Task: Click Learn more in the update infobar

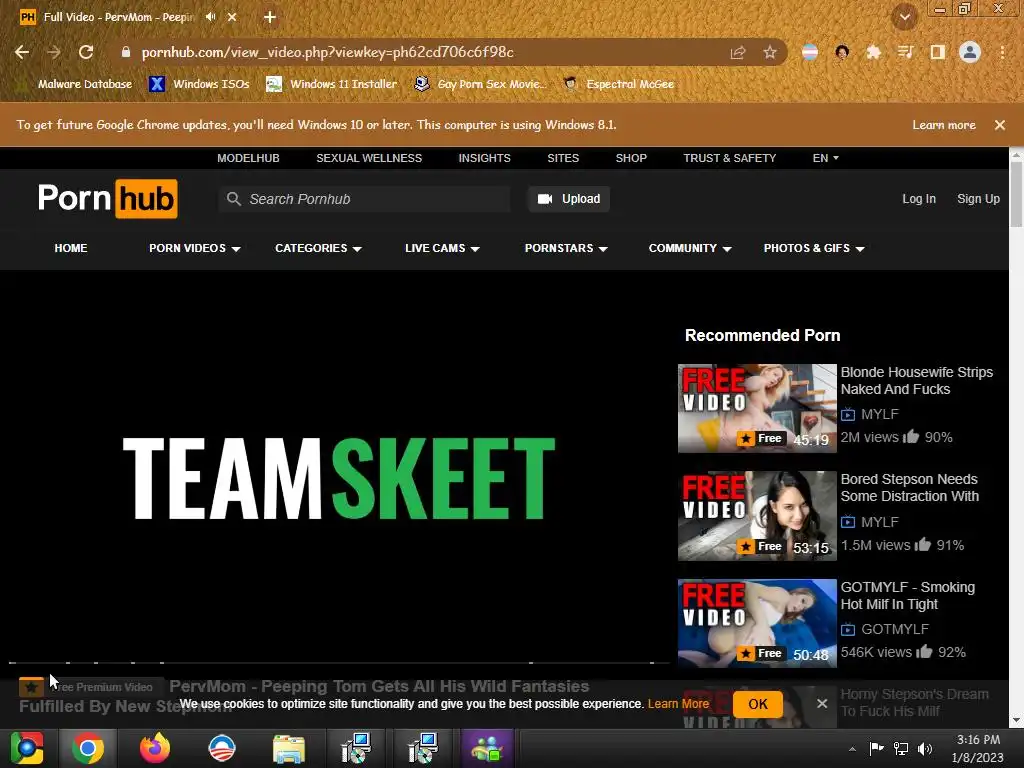Action: click(944, 125)
